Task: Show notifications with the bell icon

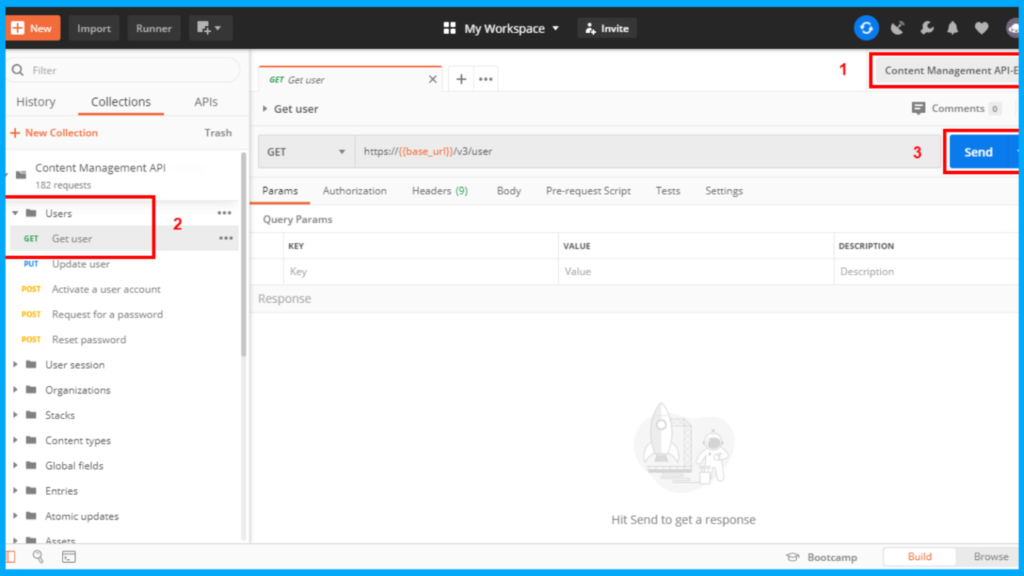Action: tap(954, 28)
